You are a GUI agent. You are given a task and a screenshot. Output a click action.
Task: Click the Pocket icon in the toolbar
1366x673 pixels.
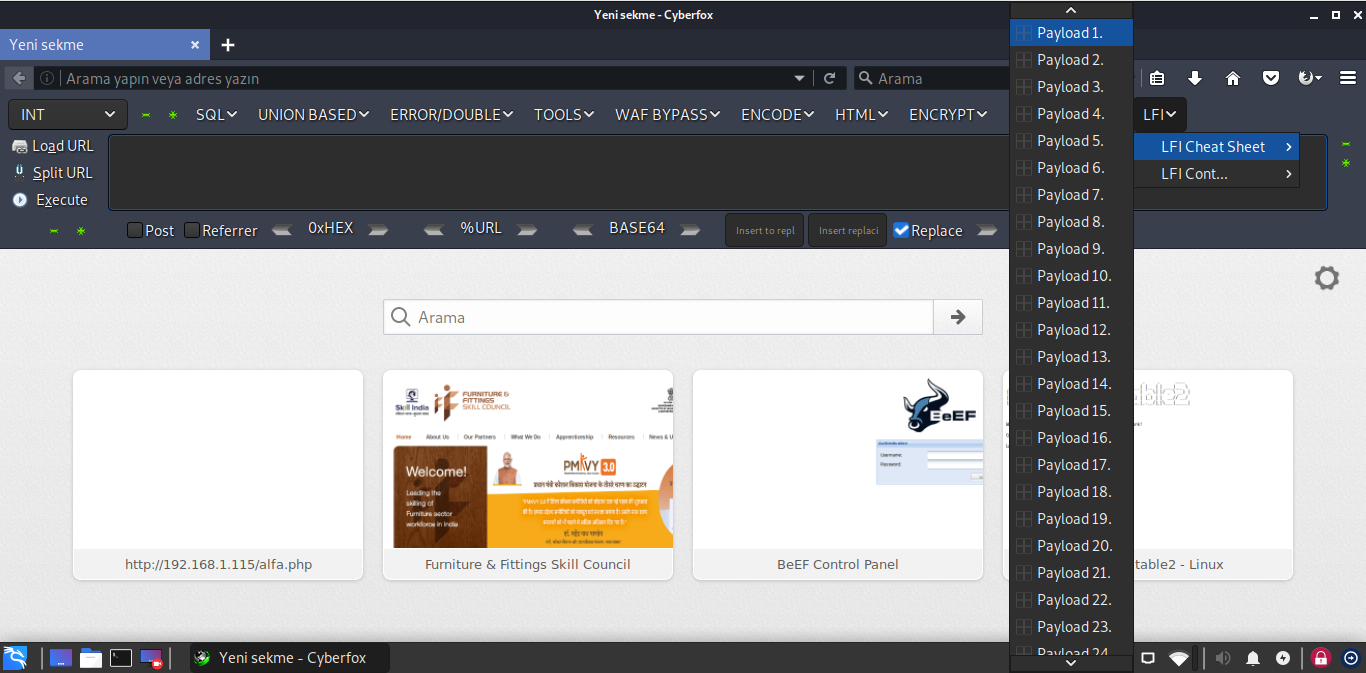1270,78
